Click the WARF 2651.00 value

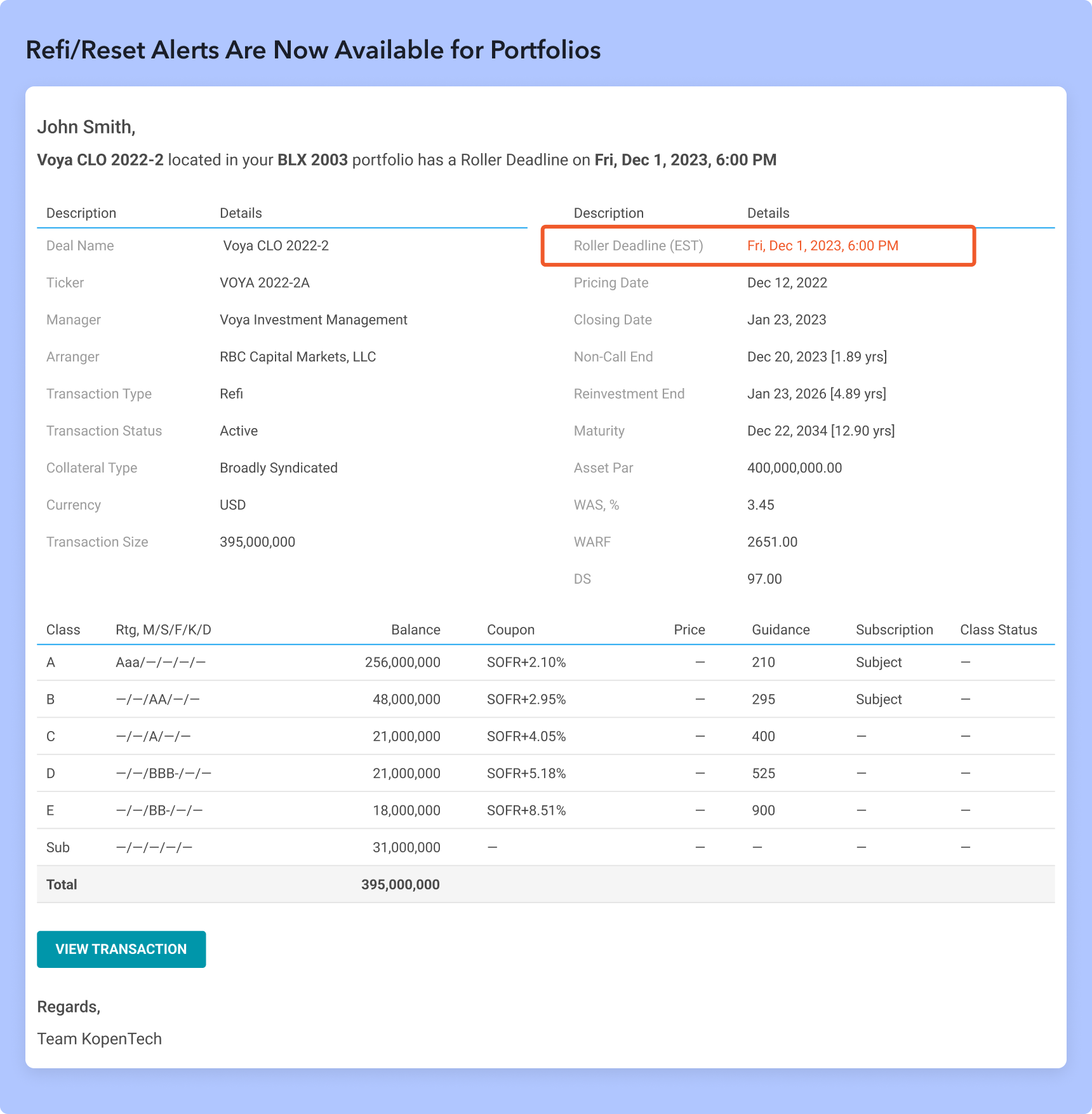click(772, 542)
